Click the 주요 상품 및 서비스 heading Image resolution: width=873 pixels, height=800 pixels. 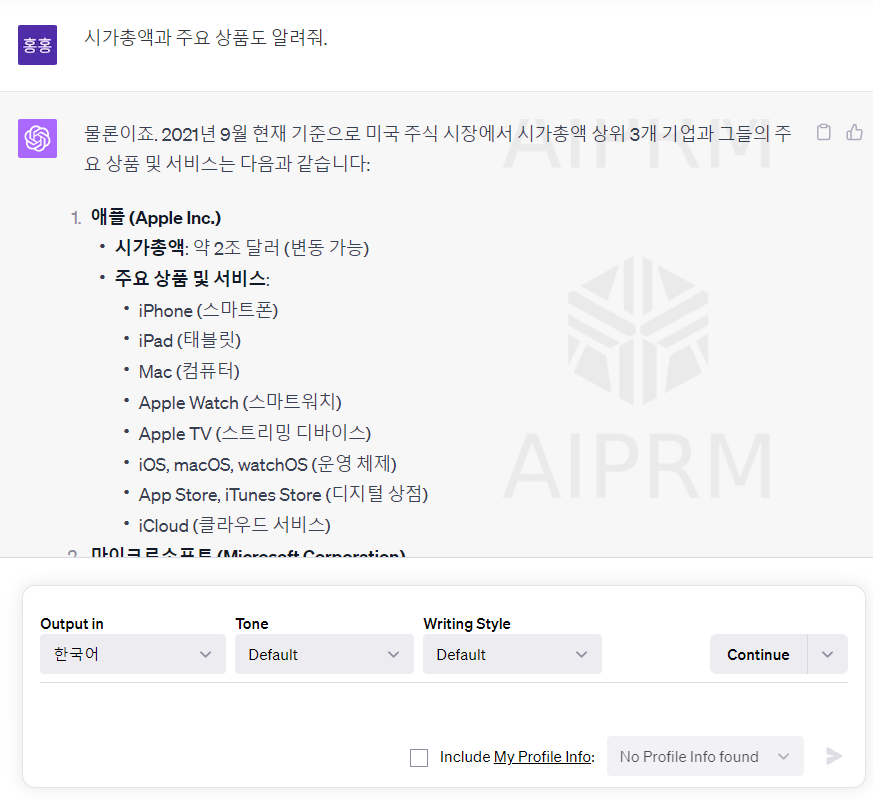tap(192, 278)
